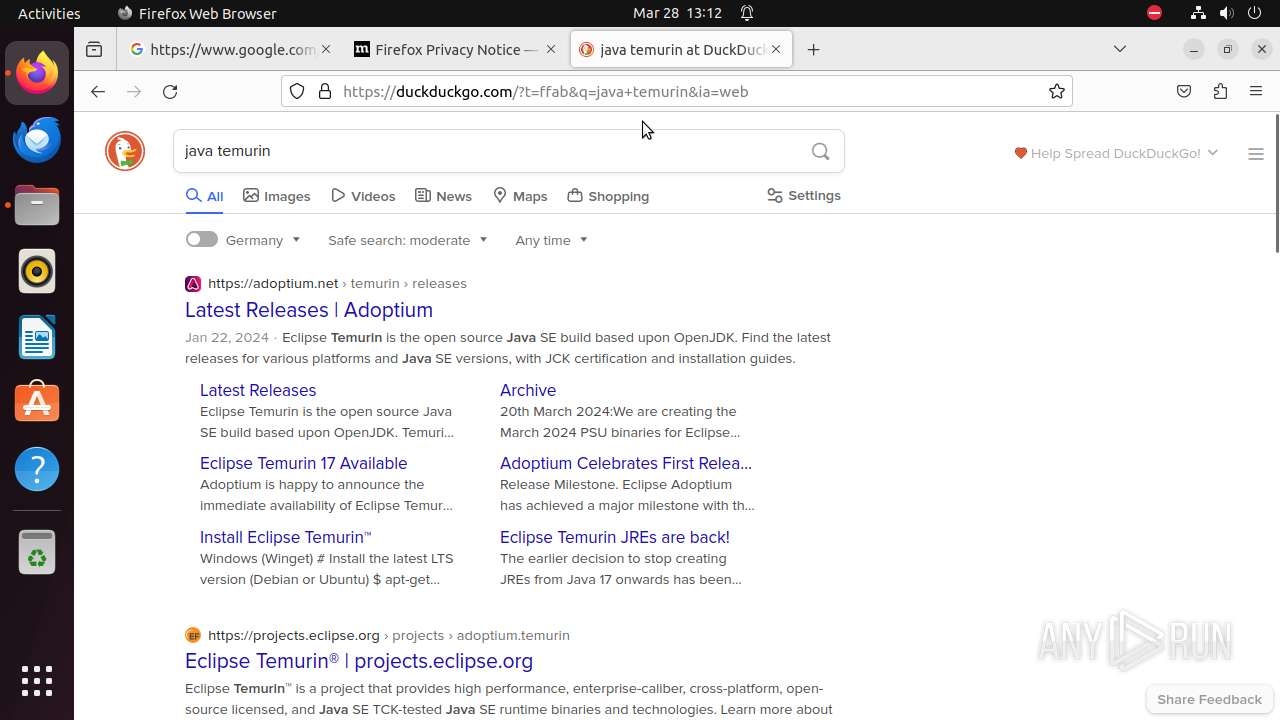The height and width of the screenshot is (720, 1280).
Task: Open the Extensions puzzle icon
Action: coord(1220,91)
